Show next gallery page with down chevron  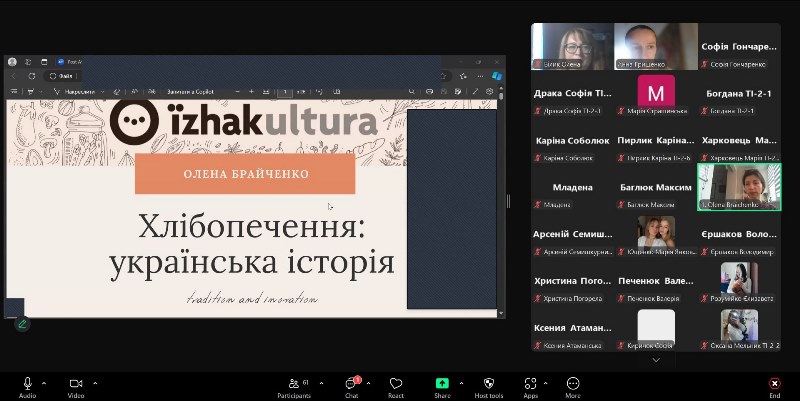click(656, 360)
